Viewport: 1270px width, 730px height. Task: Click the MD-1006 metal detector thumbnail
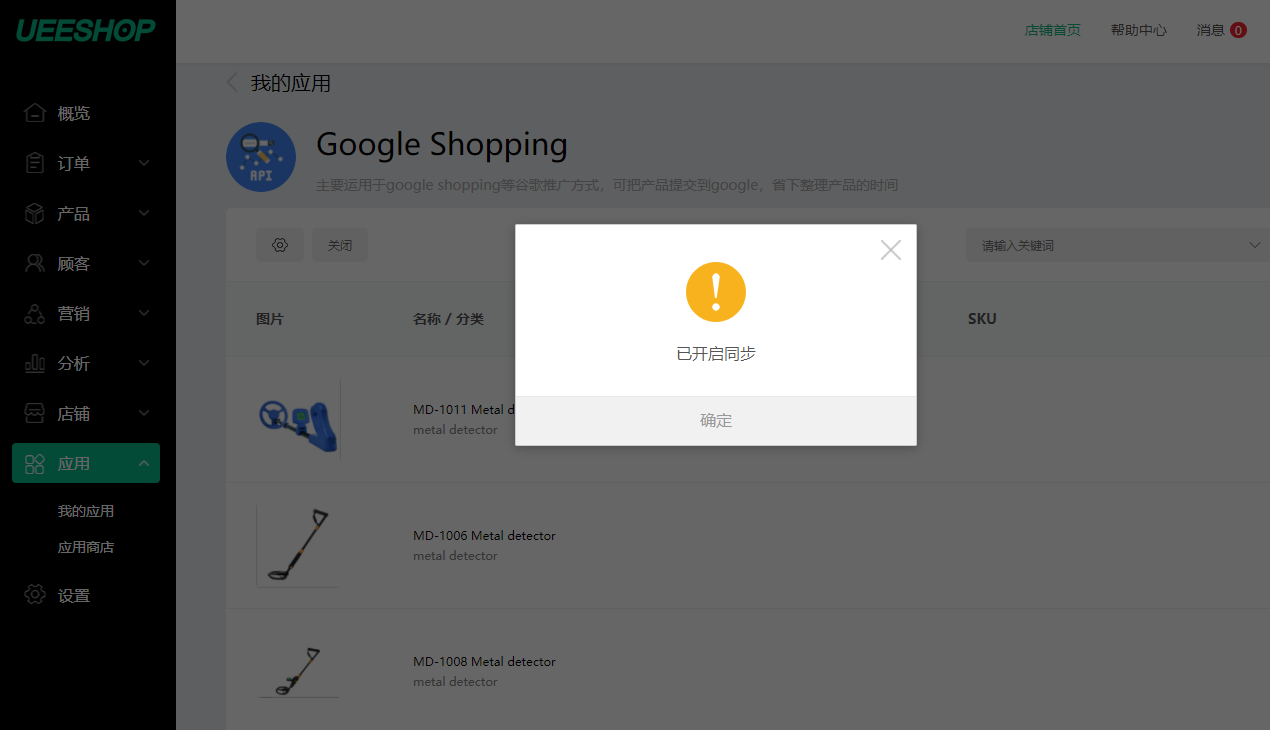pyautogui.click(x=298, y=546)
